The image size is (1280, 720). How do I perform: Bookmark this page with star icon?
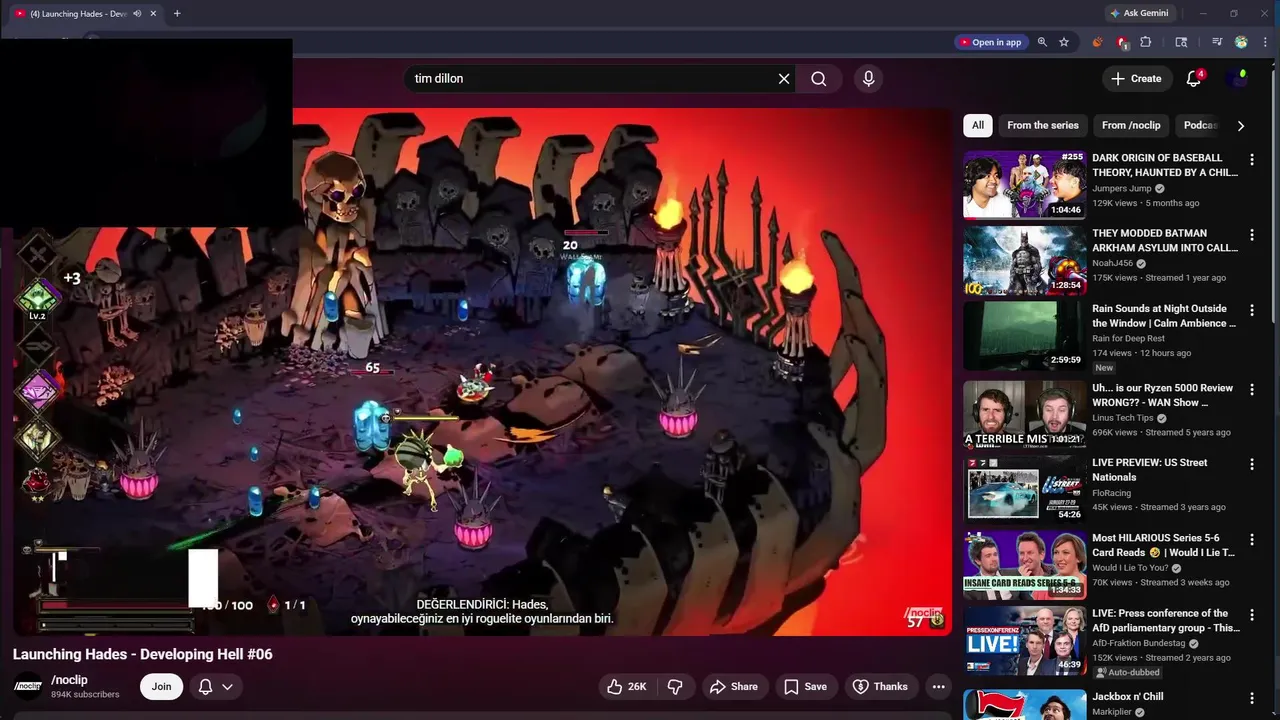[1064, 42]
